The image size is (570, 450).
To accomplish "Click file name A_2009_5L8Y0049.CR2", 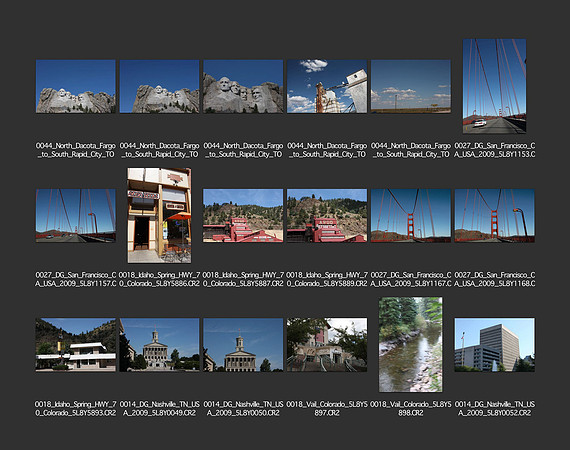I will click(x=159, y=409).
